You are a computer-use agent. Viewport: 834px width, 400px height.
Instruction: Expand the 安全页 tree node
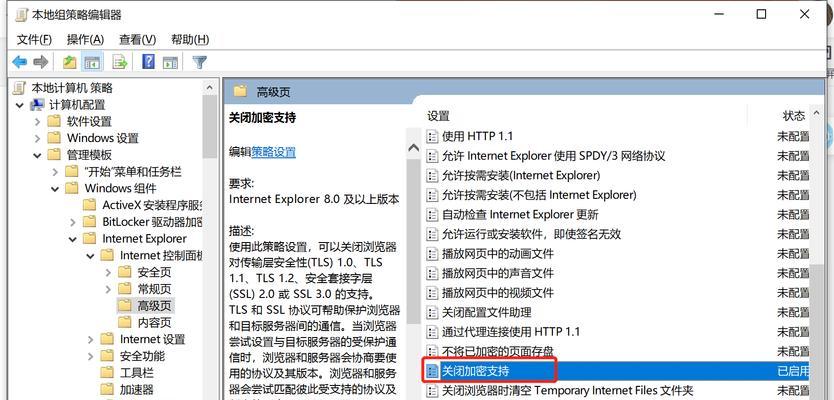click(108, 272)
